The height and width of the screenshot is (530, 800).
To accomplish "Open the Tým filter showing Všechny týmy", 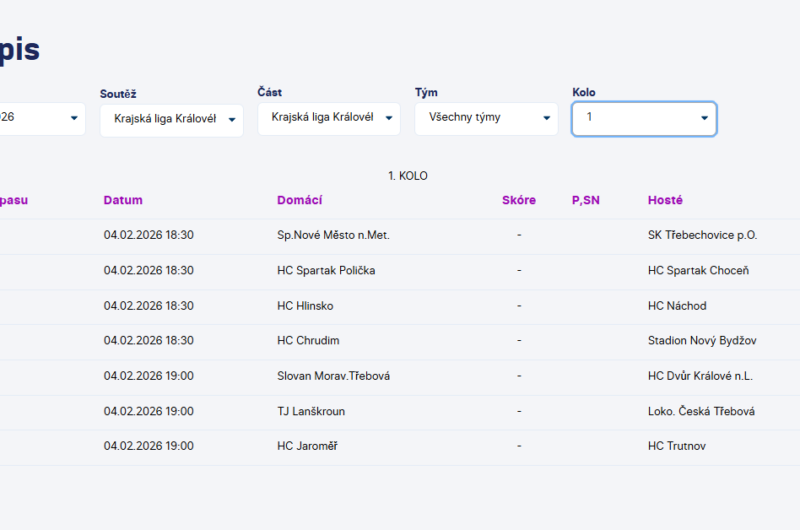I will coord(486,118).
